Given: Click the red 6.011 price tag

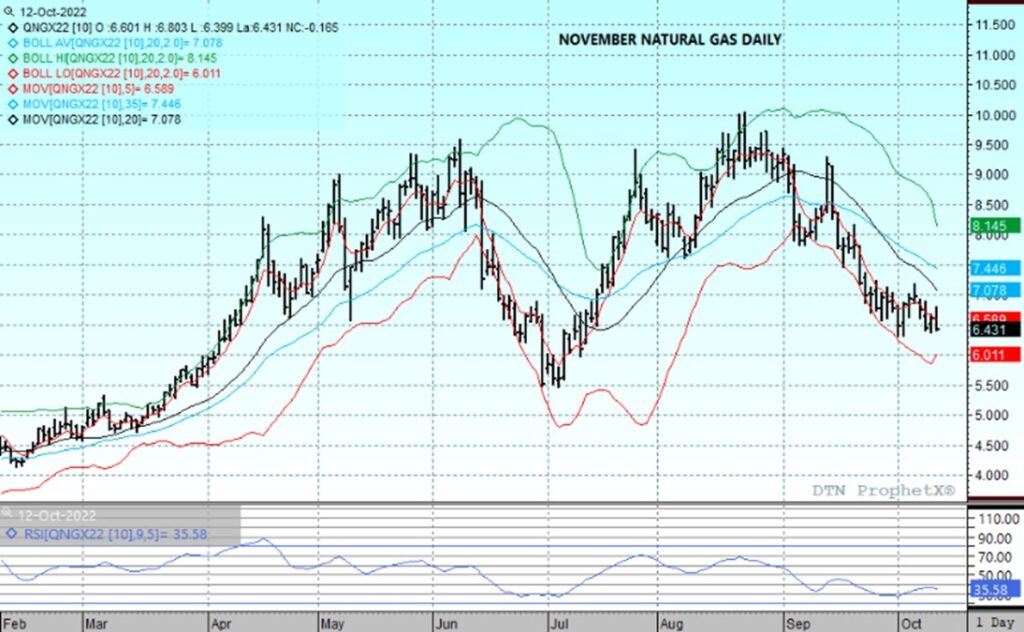Looking at the screenshot, I should click(993, 355).
